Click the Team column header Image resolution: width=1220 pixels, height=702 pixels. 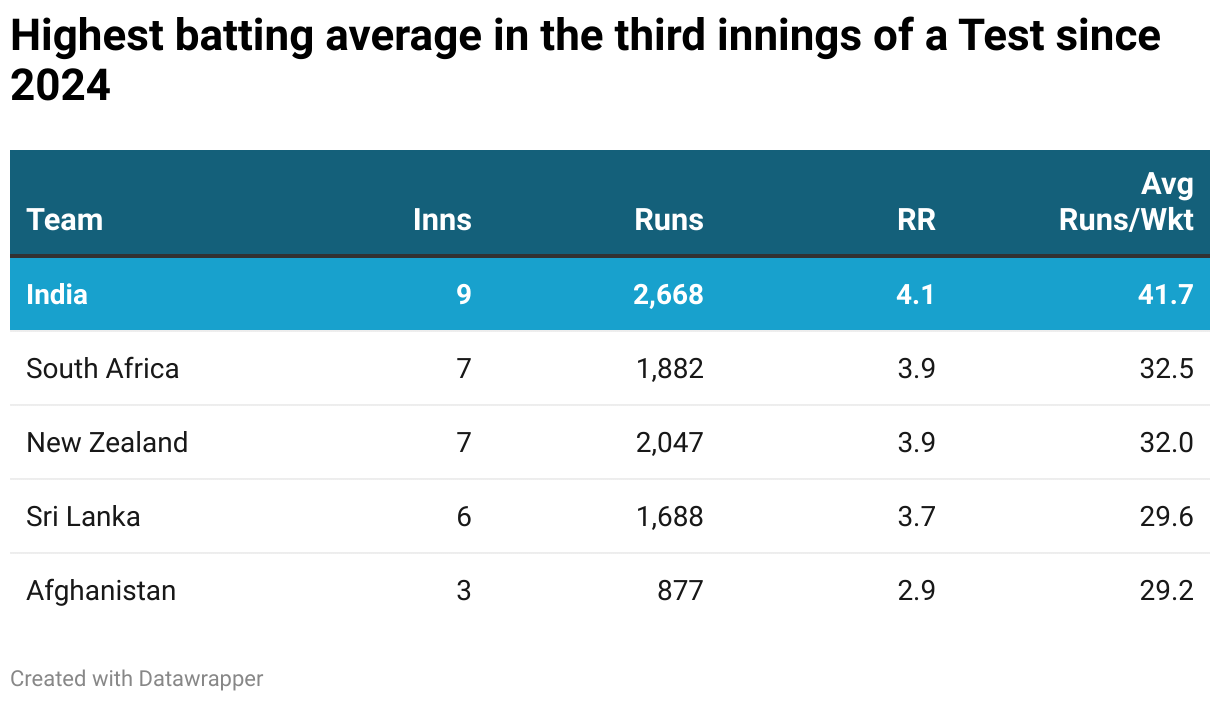coord(65,220)
